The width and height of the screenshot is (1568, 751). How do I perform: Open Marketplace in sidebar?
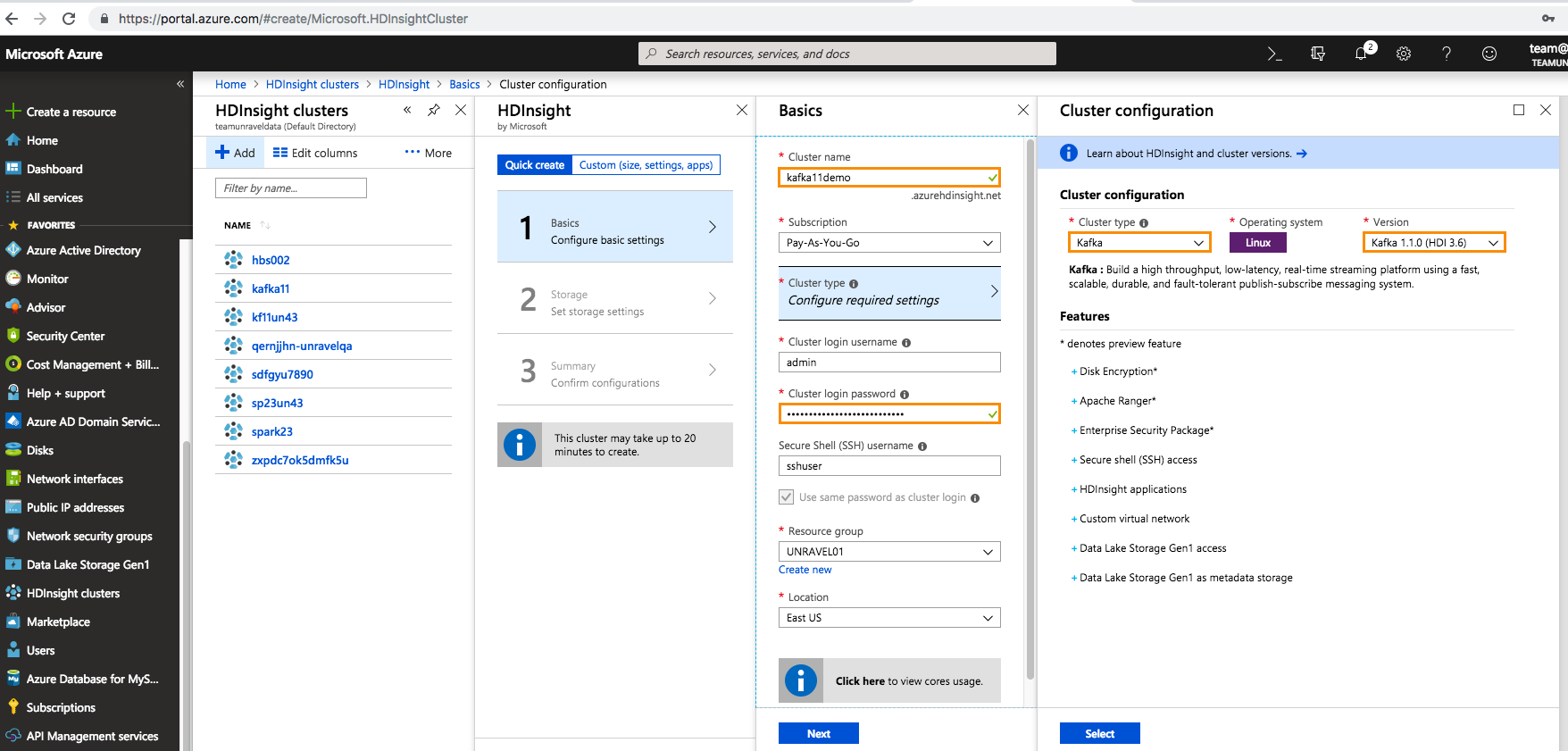click(x=58, y=622)
